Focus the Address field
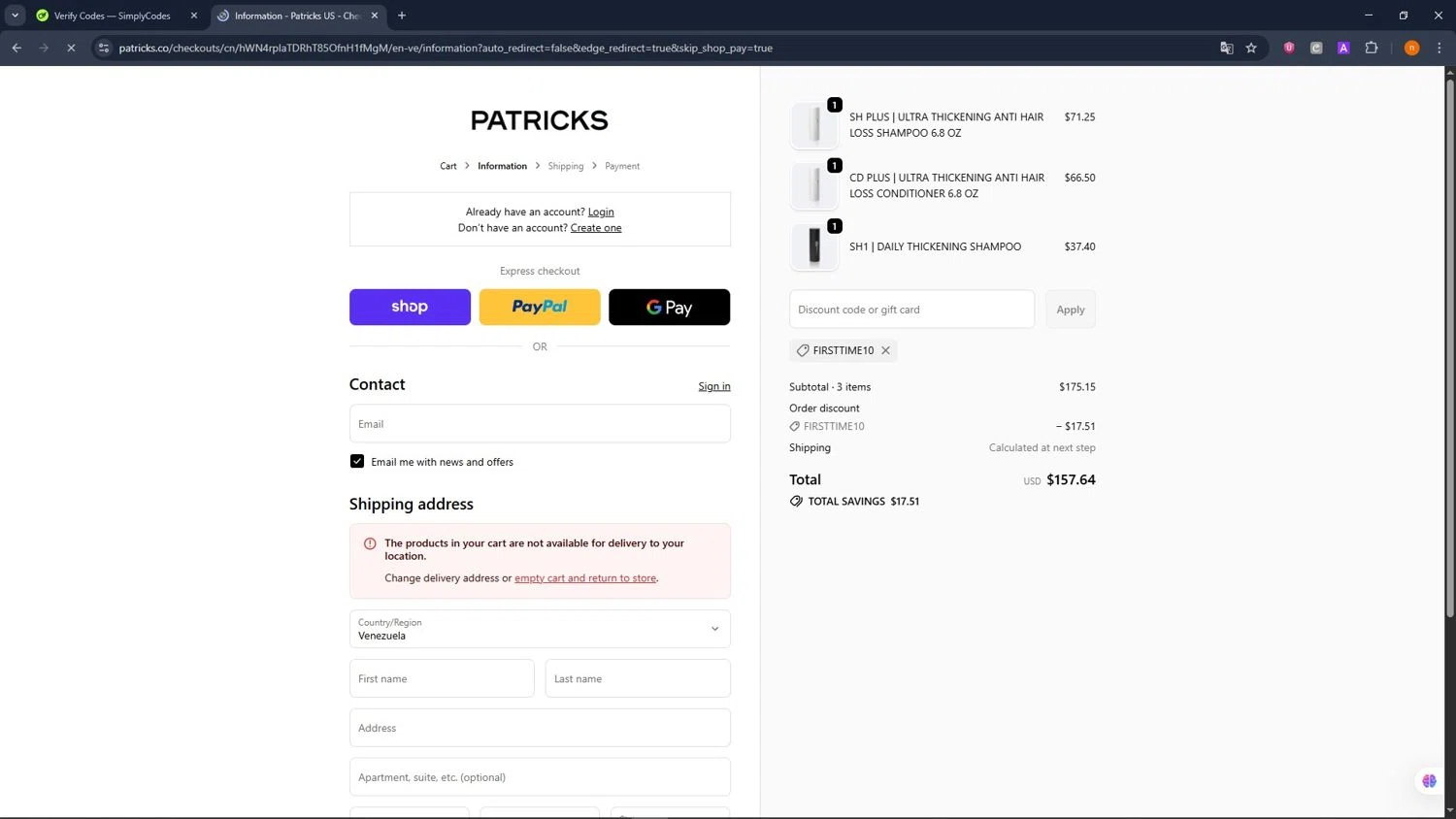This screenshot has width=1456, height=819. tap(540, 728)
